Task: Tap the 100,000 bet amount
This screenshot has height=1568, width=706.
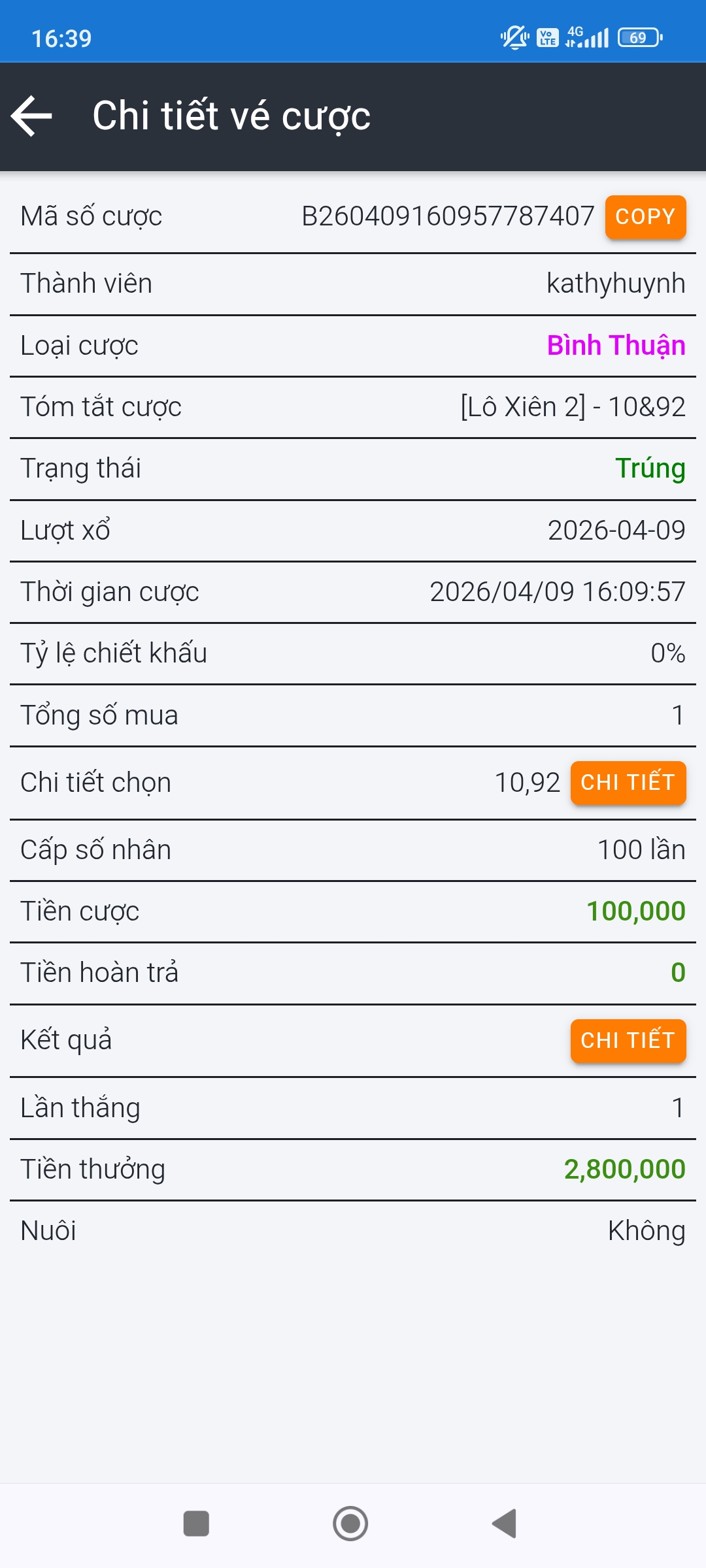Action: 635,911
